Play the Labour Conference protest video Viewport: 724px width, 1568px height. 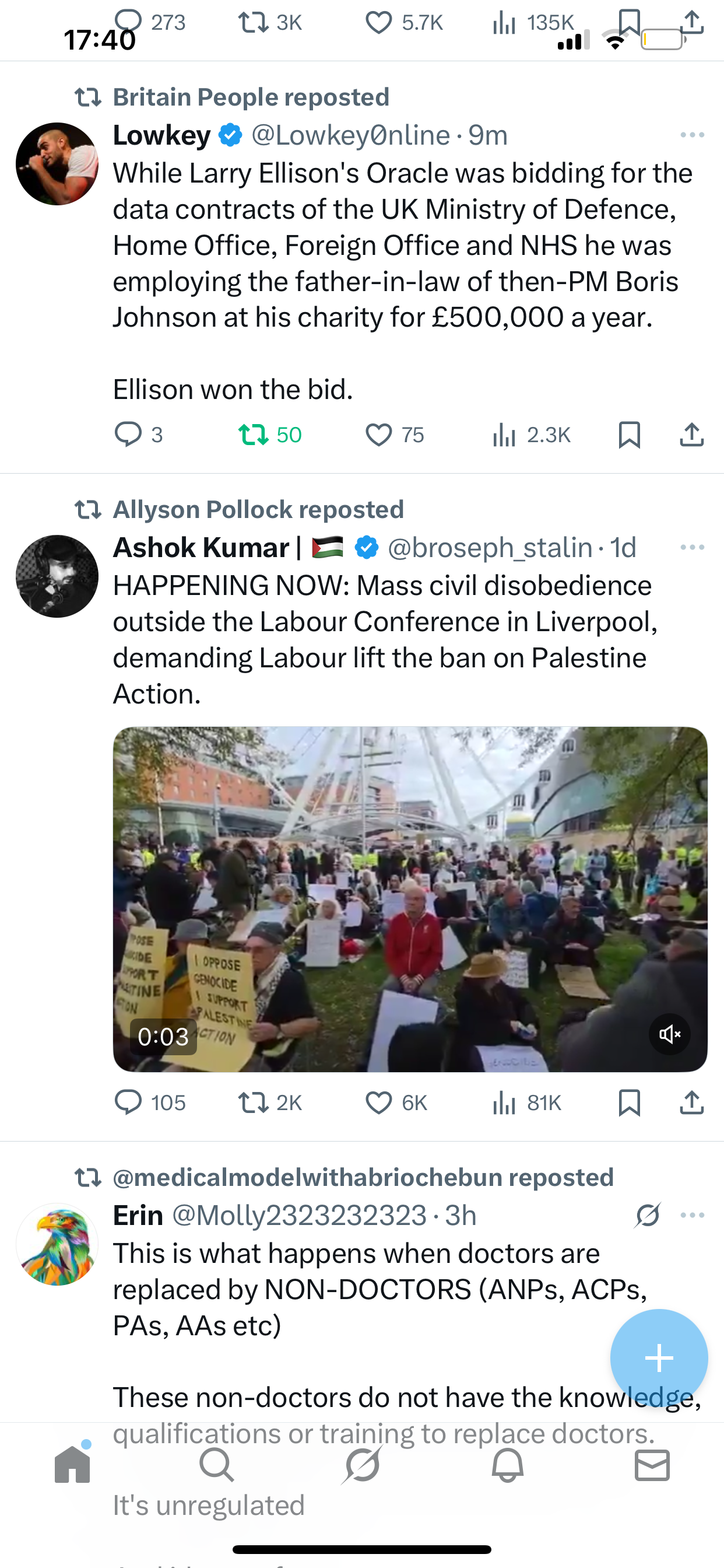pos(409,898)
